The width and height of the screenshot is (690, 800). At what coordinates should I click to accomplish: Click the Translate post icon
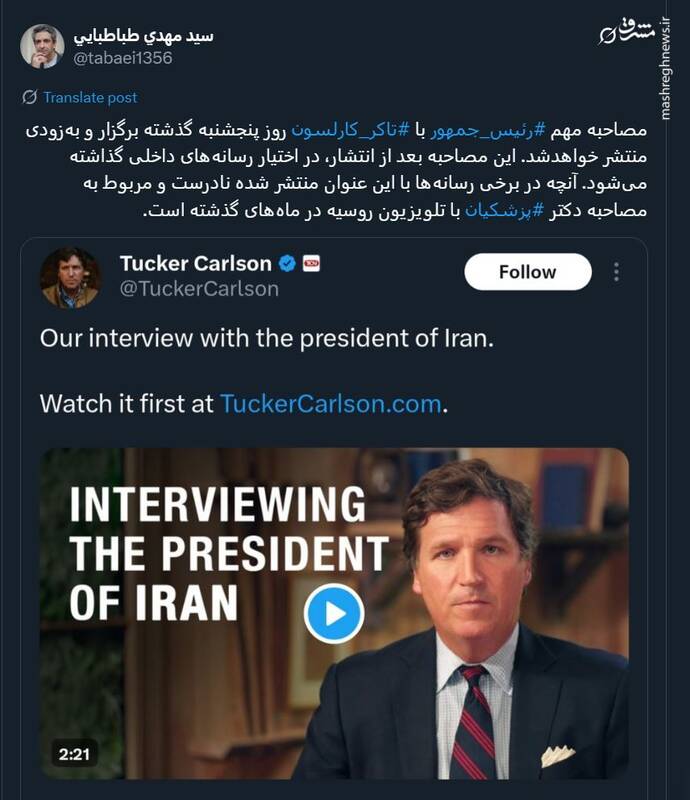29,97
